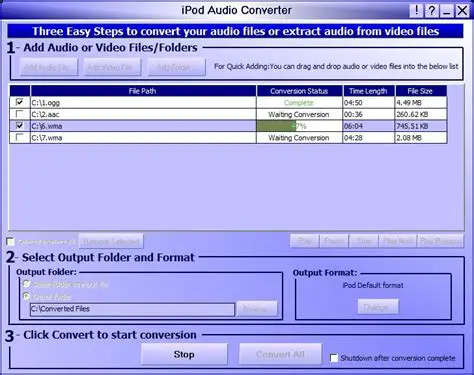
Task: Click the 4.49 MB file size cell
Action: coord(421,102)
